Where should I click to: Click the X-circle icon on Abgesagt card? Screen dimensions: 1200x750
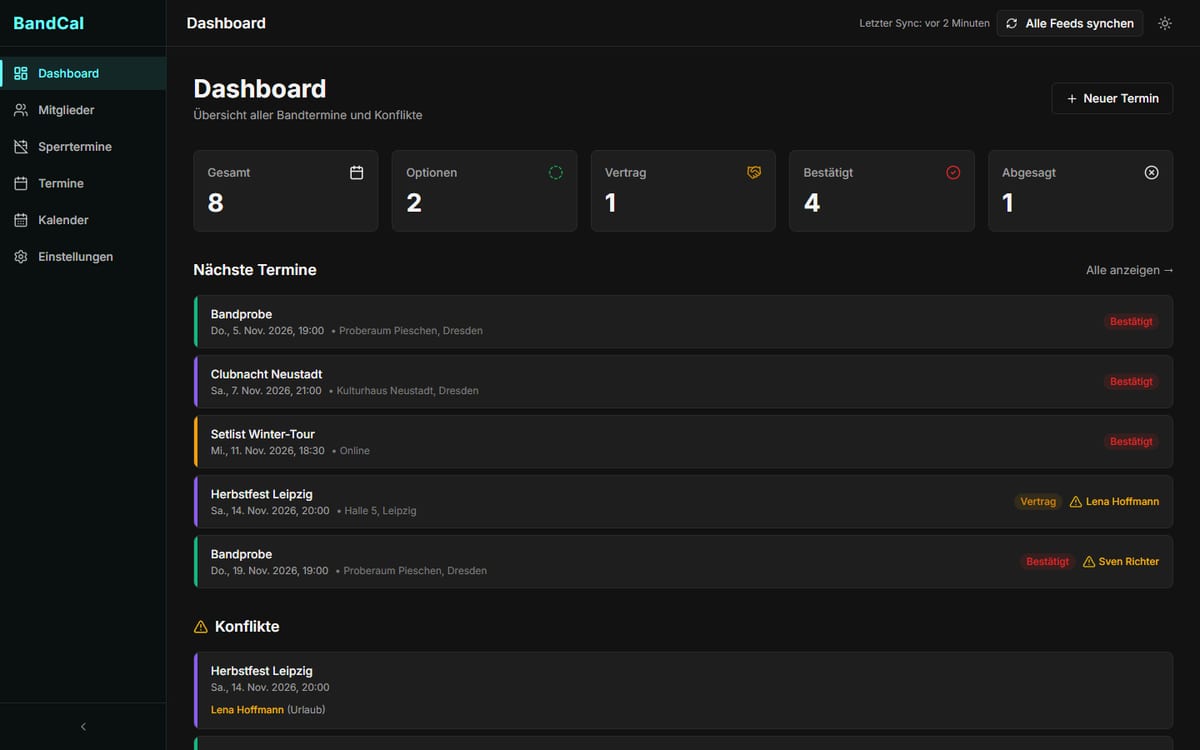click(1151, 173)
